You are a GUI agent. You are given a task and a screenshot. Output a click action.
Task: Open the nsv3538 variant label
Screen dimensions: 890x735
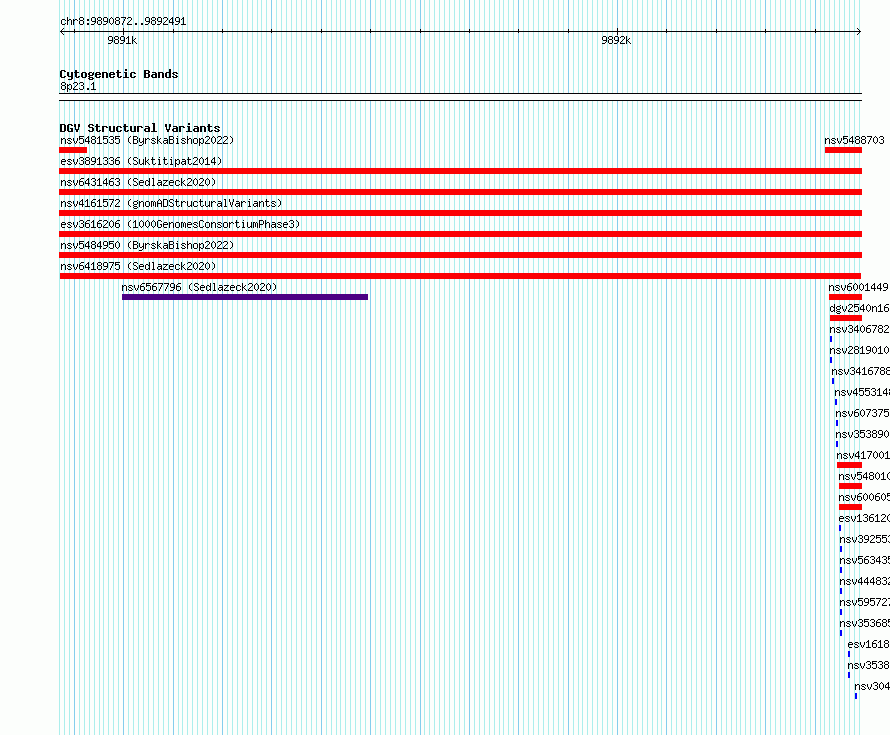868,665
